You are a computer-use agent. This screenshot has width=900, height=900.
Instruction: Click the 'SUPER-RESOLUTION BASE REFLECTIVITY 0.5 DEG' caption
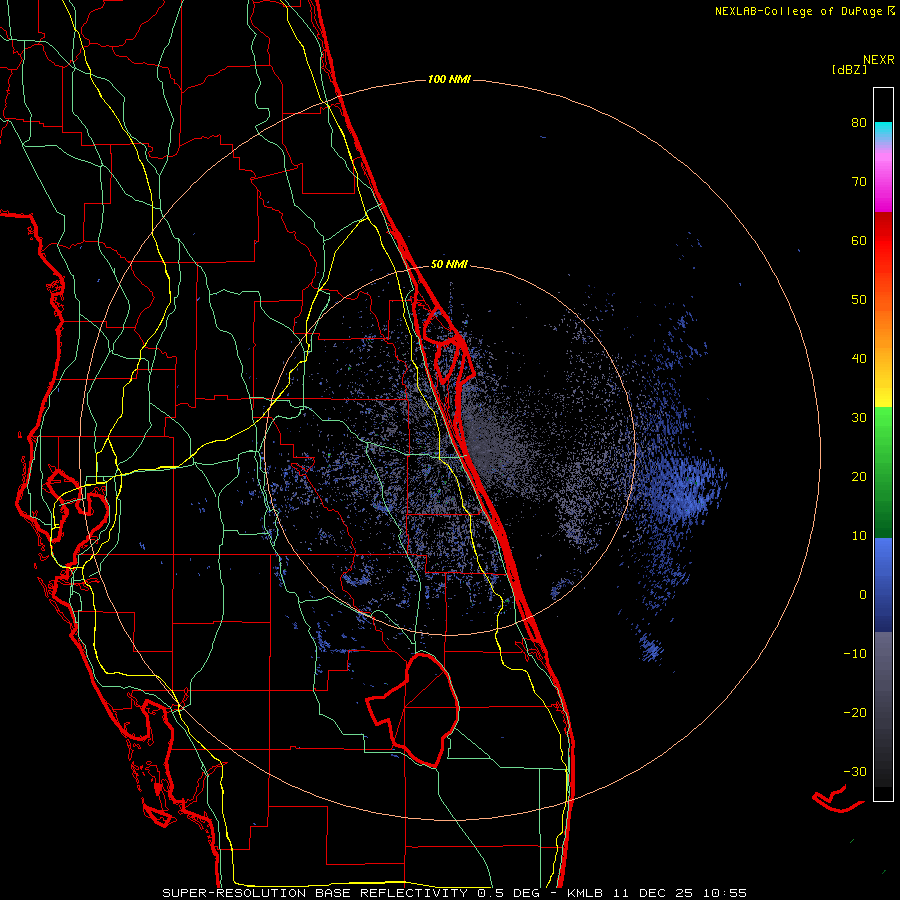[x=351, y=893]
